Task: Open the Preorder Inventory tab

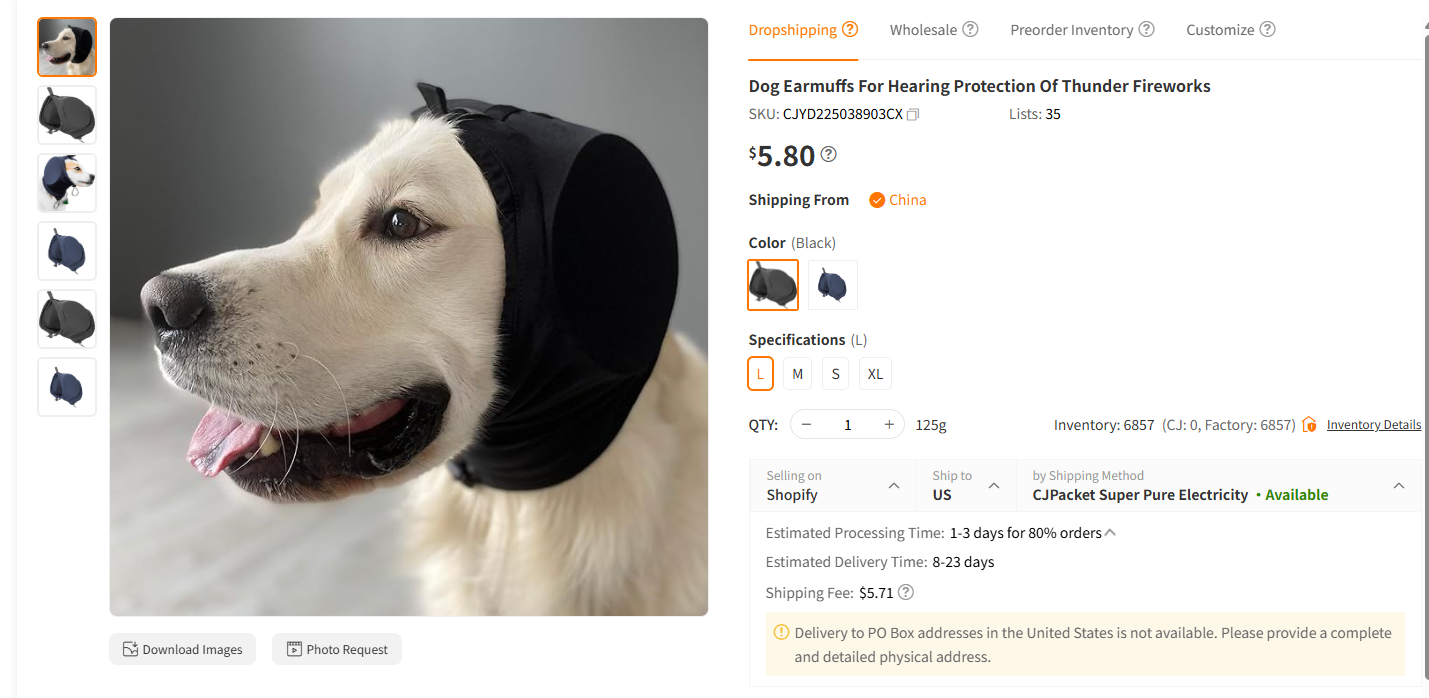Action: (x=1072, y=29)
